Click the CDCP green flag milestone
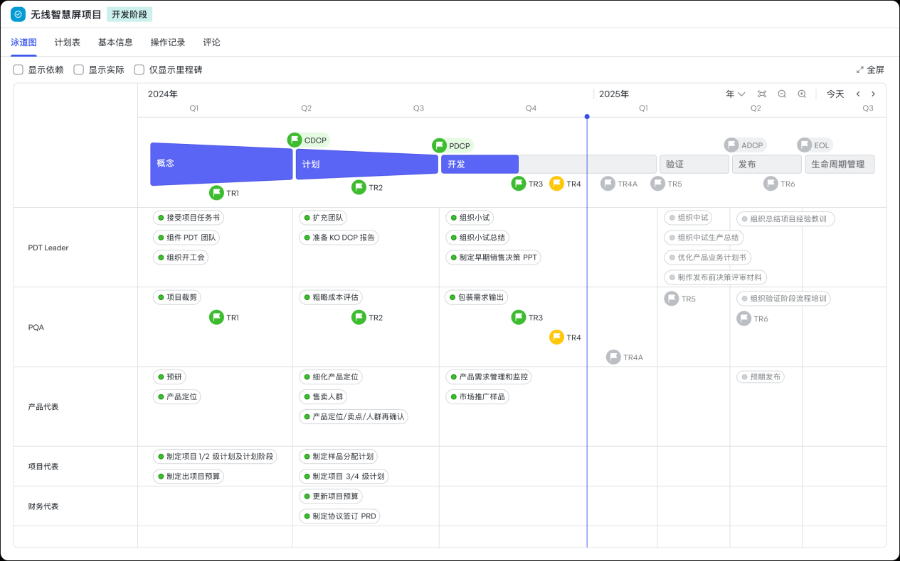 tap(294, 140)
